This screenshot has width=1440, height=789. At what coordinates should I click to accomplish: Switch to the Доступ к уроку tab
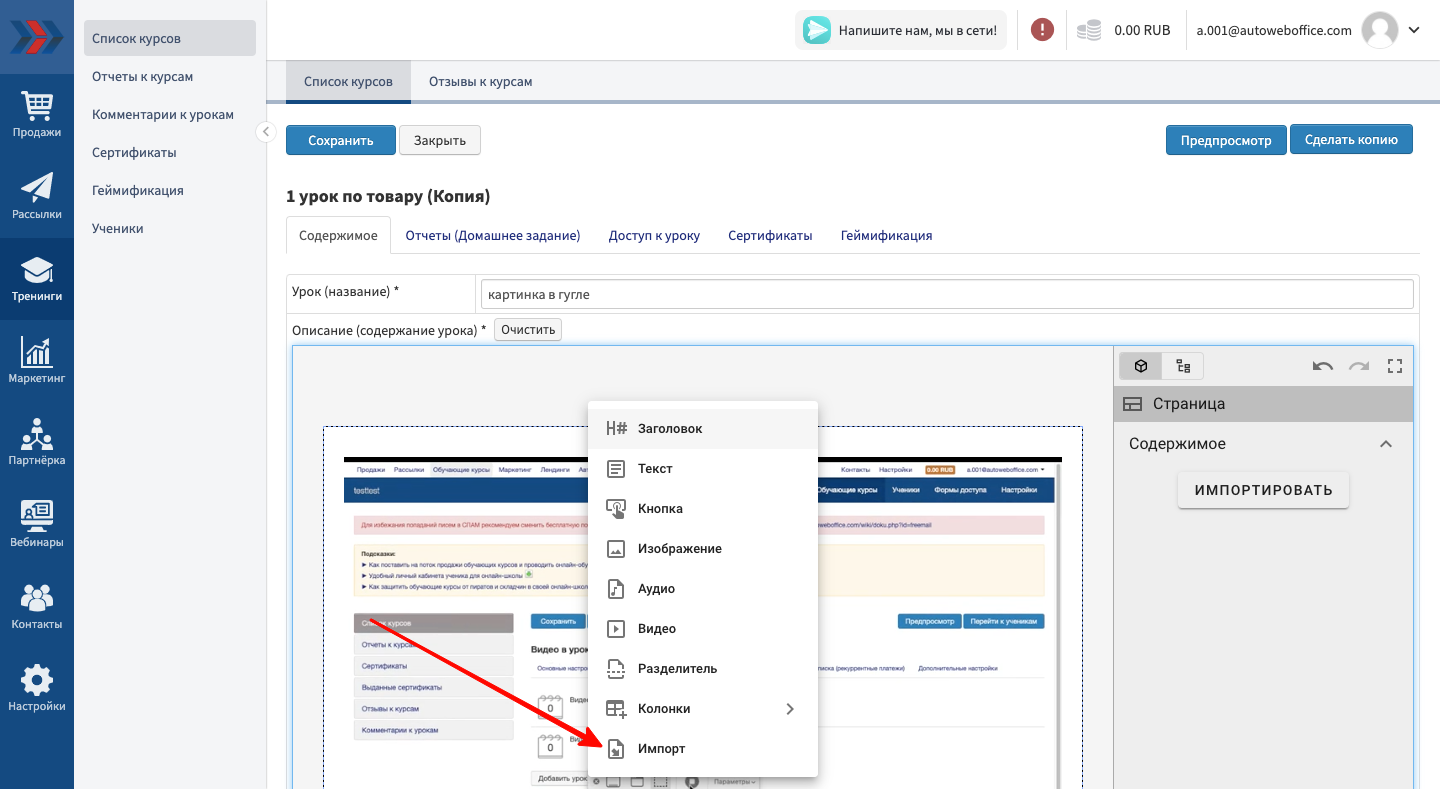[654, 236]
